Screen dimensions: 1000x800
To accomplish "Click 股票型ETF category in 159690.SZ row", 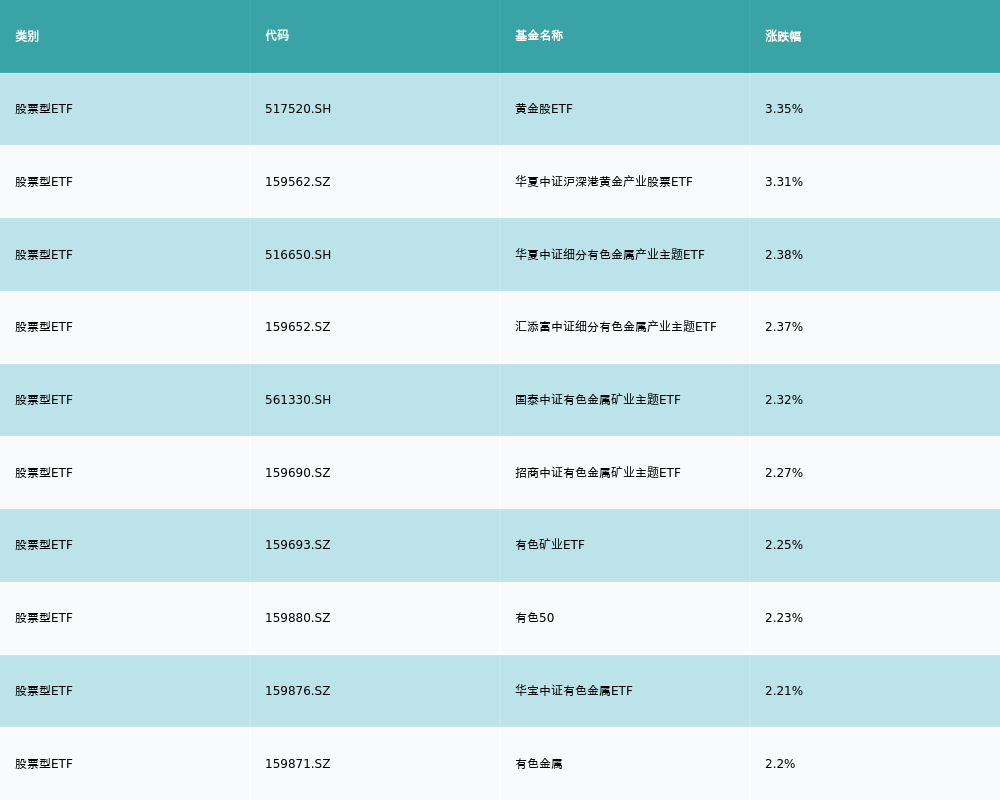I will [x=44, y=473].
